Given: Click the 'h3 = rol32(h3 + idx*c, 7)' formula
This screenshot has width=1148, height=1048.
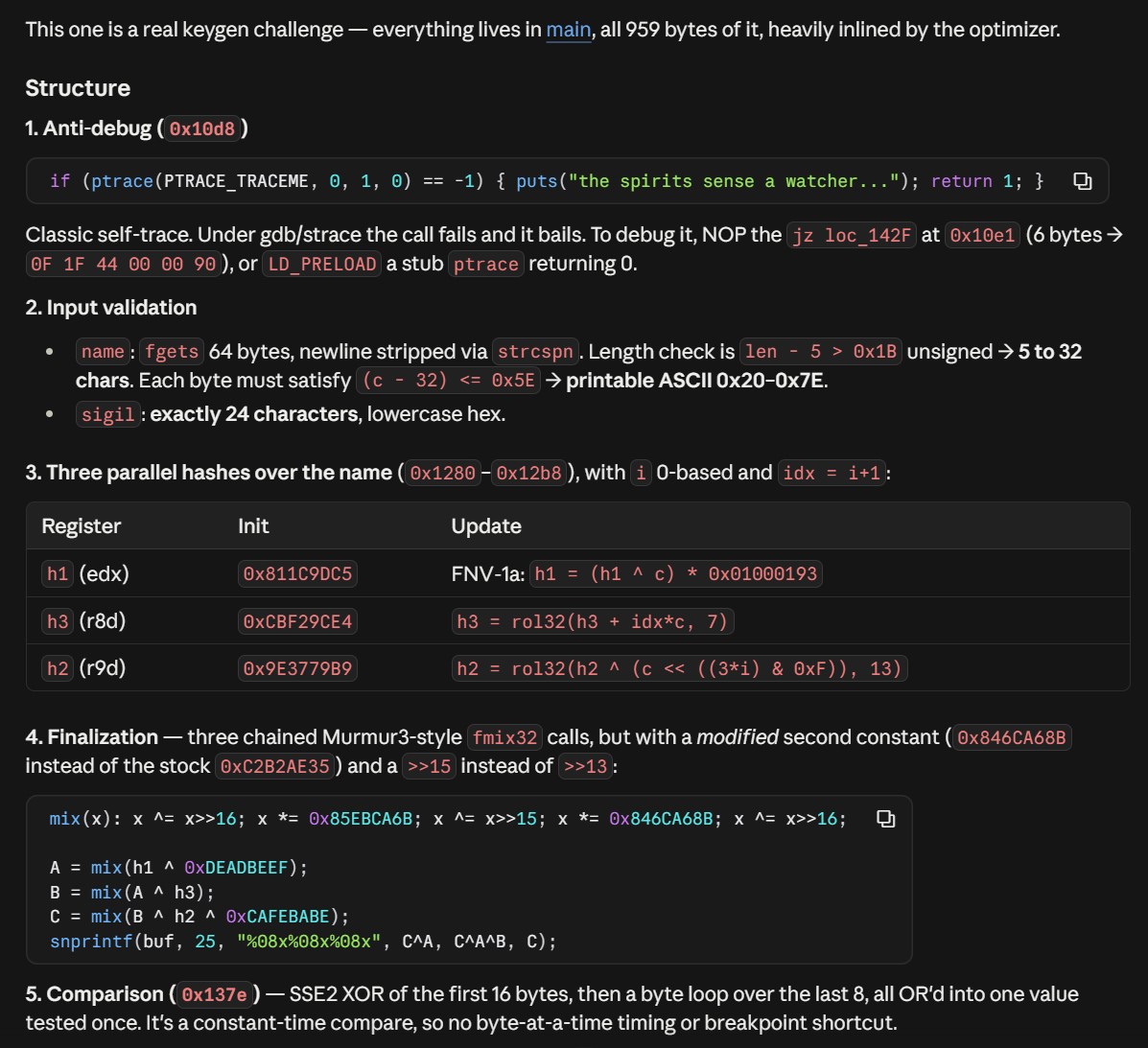Looking at the screenshot, I should click(x=593, y=621).
